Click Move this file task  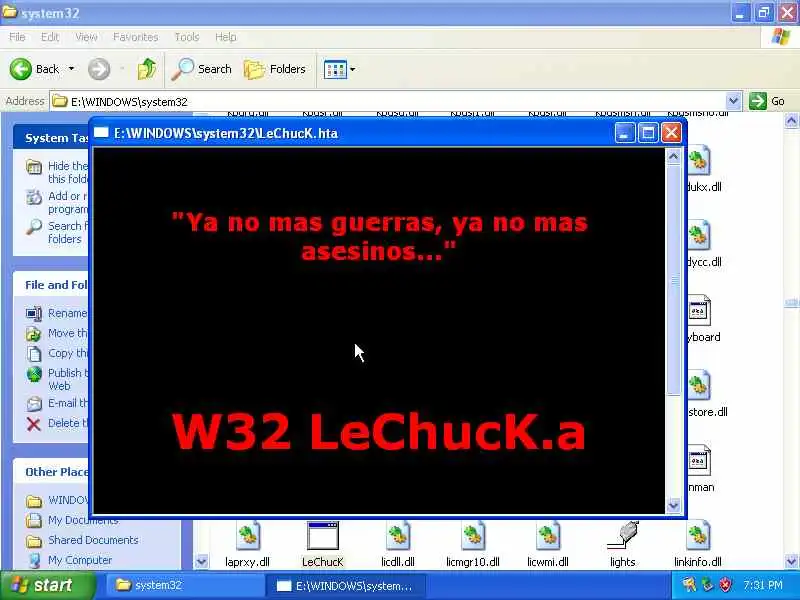point(57,333)
